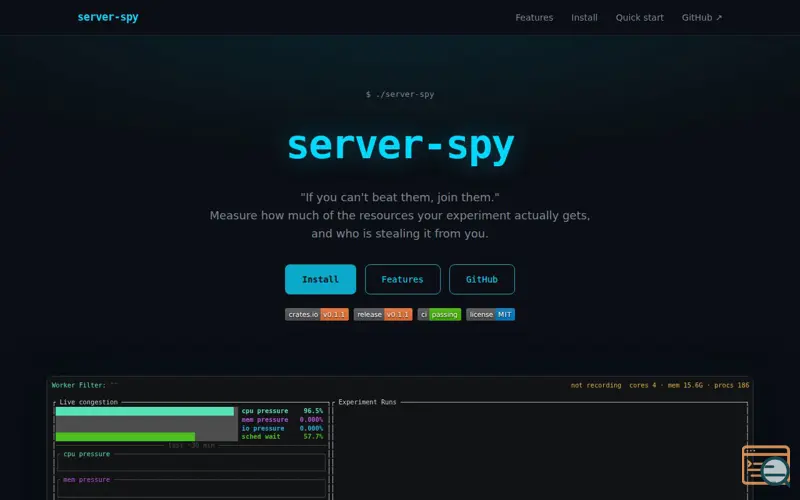Image resolution: width=800 pixels, height=500 pixels.
Task: Click the 'mem 15.6G' status text
Action: point(685,385)
